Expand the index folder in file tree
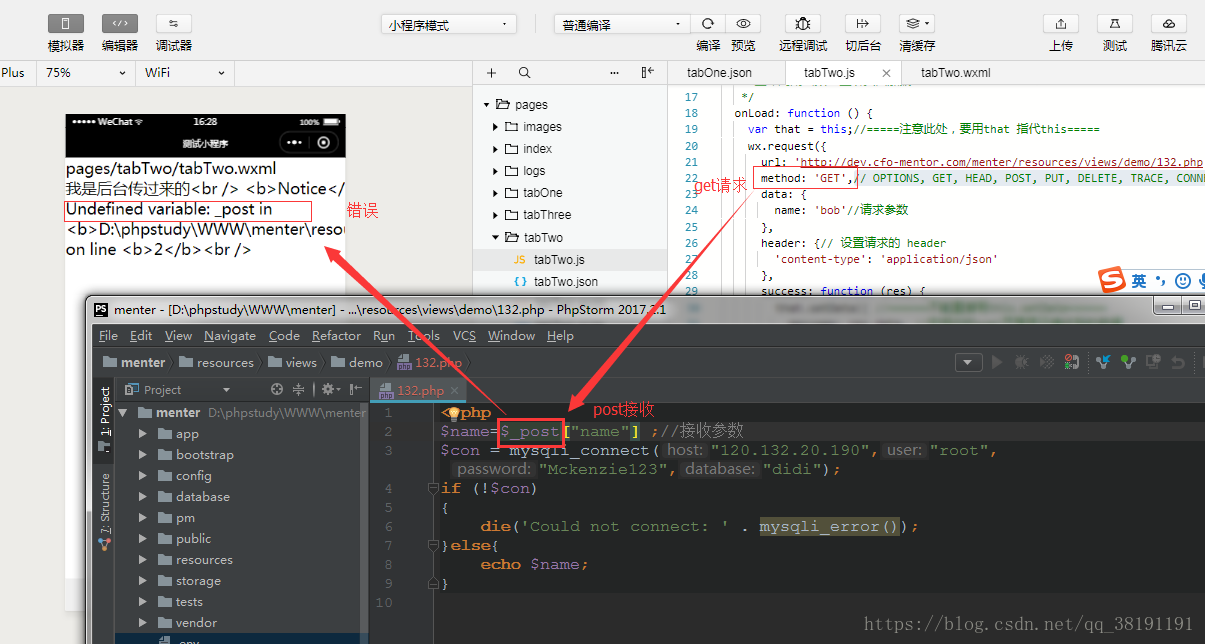Viewport: 1205px width, 644px height. tap(495, 149)
